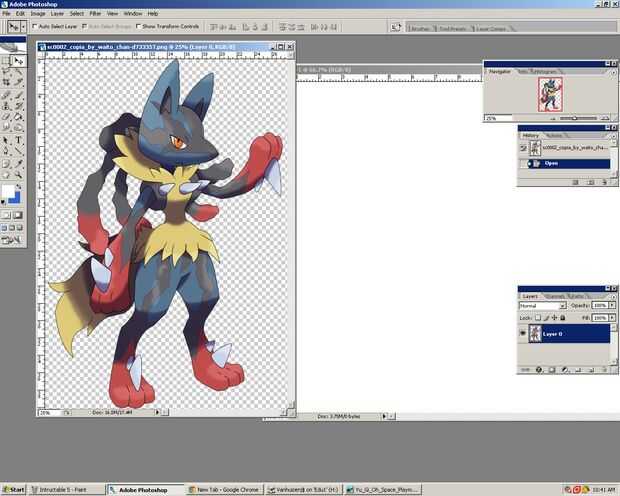Viewport: 620px width, 496px height.
Task: Select the Dodge tool
Action: coord(19,127)
